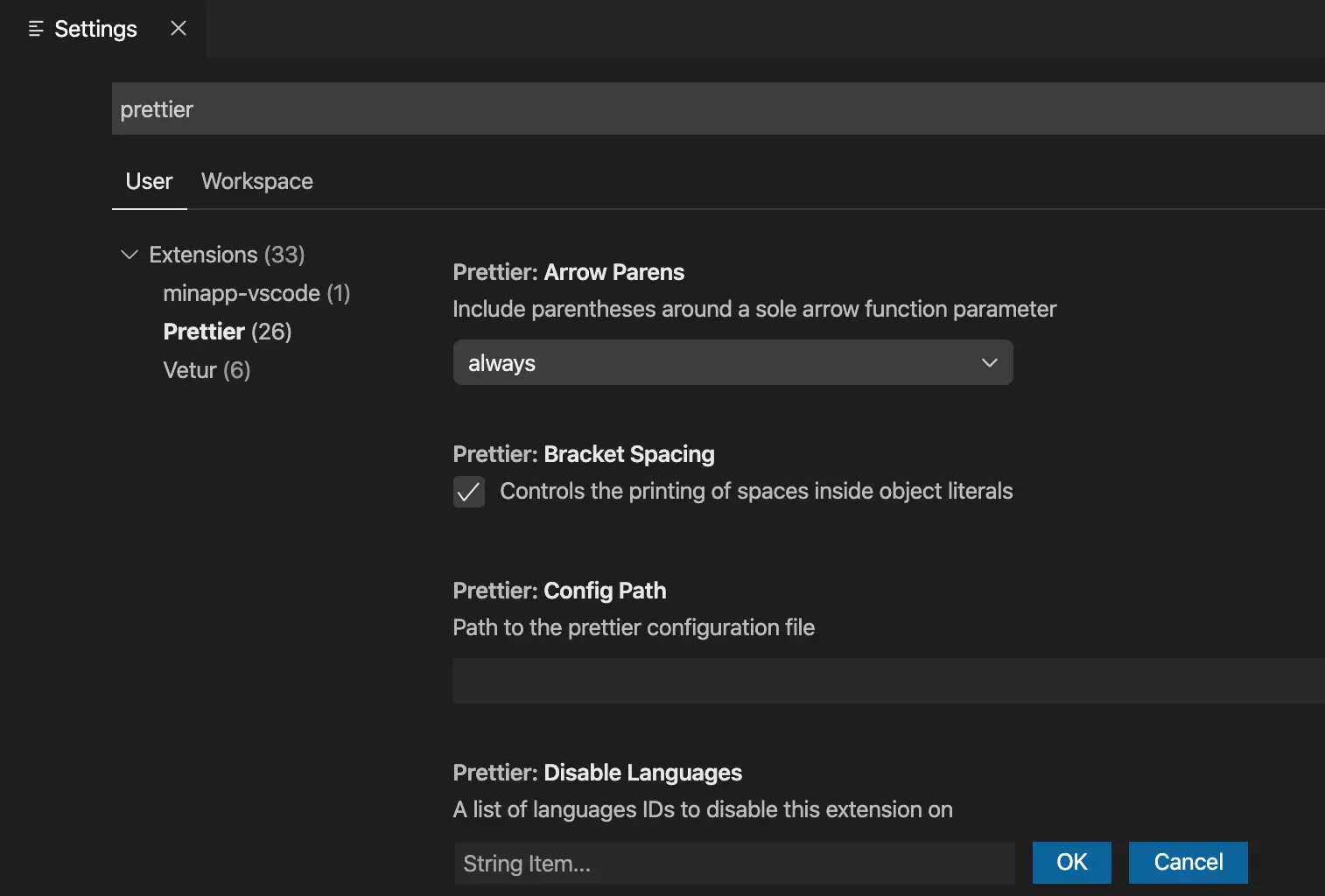This screenshot has height=896, width=1325.
Task: Select minapp-vscode (1) in the settings tree
Action: click(256, 293)
